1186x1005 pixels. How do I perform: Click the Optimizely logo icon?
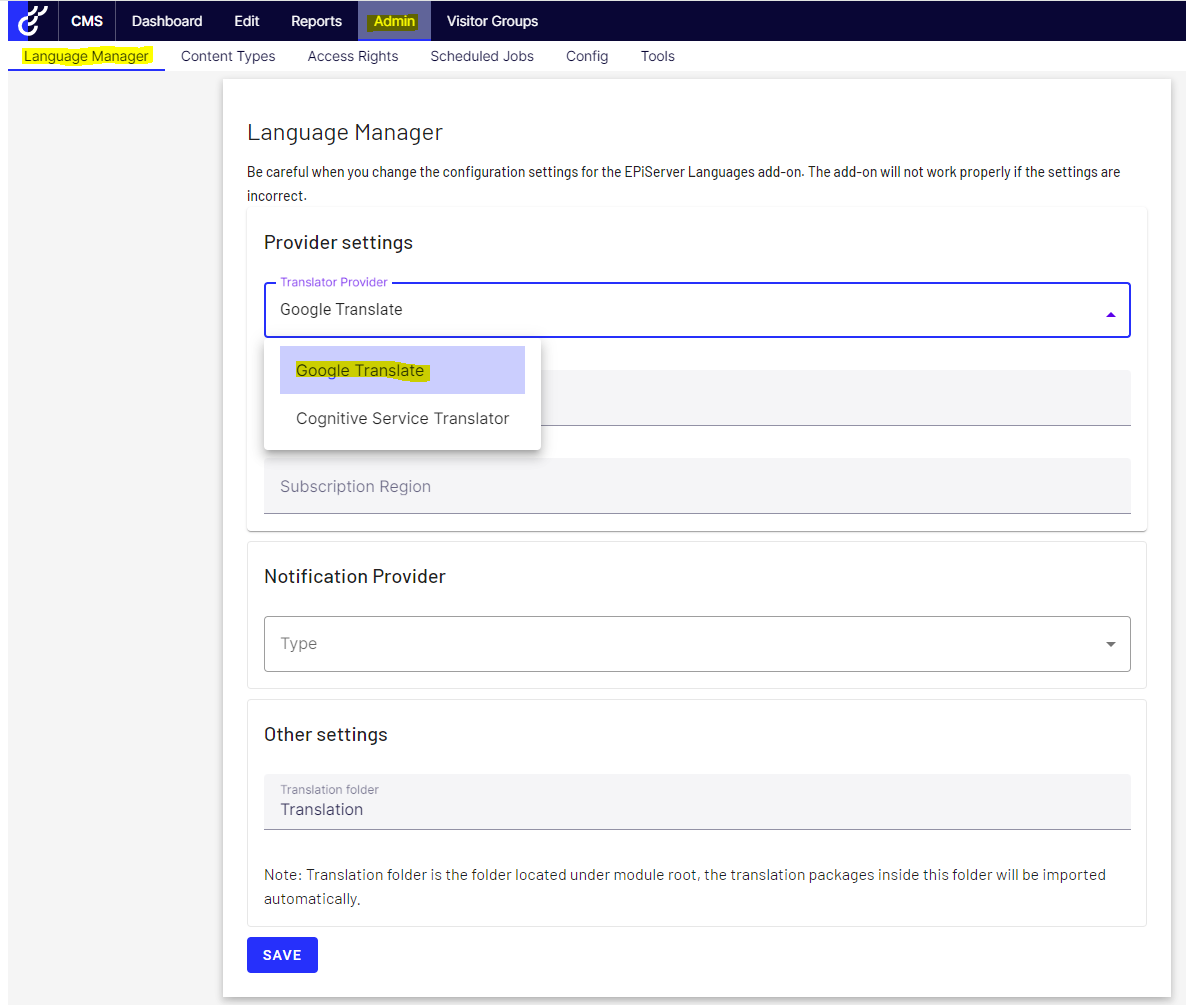tap(33, 20)
